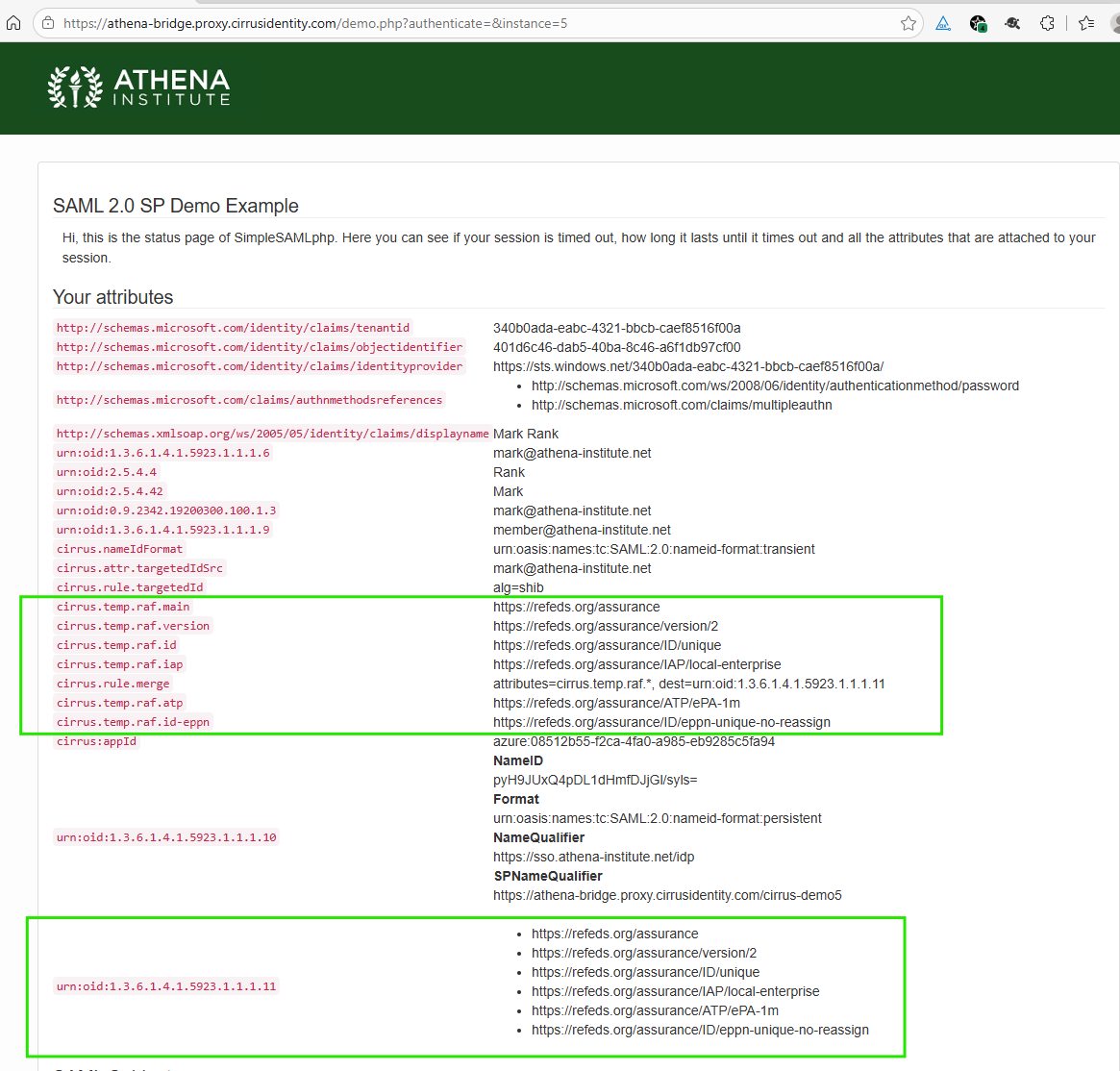
Task: Click the cirrus.rule.merge attribute name
Action: (x=112, y=684)
